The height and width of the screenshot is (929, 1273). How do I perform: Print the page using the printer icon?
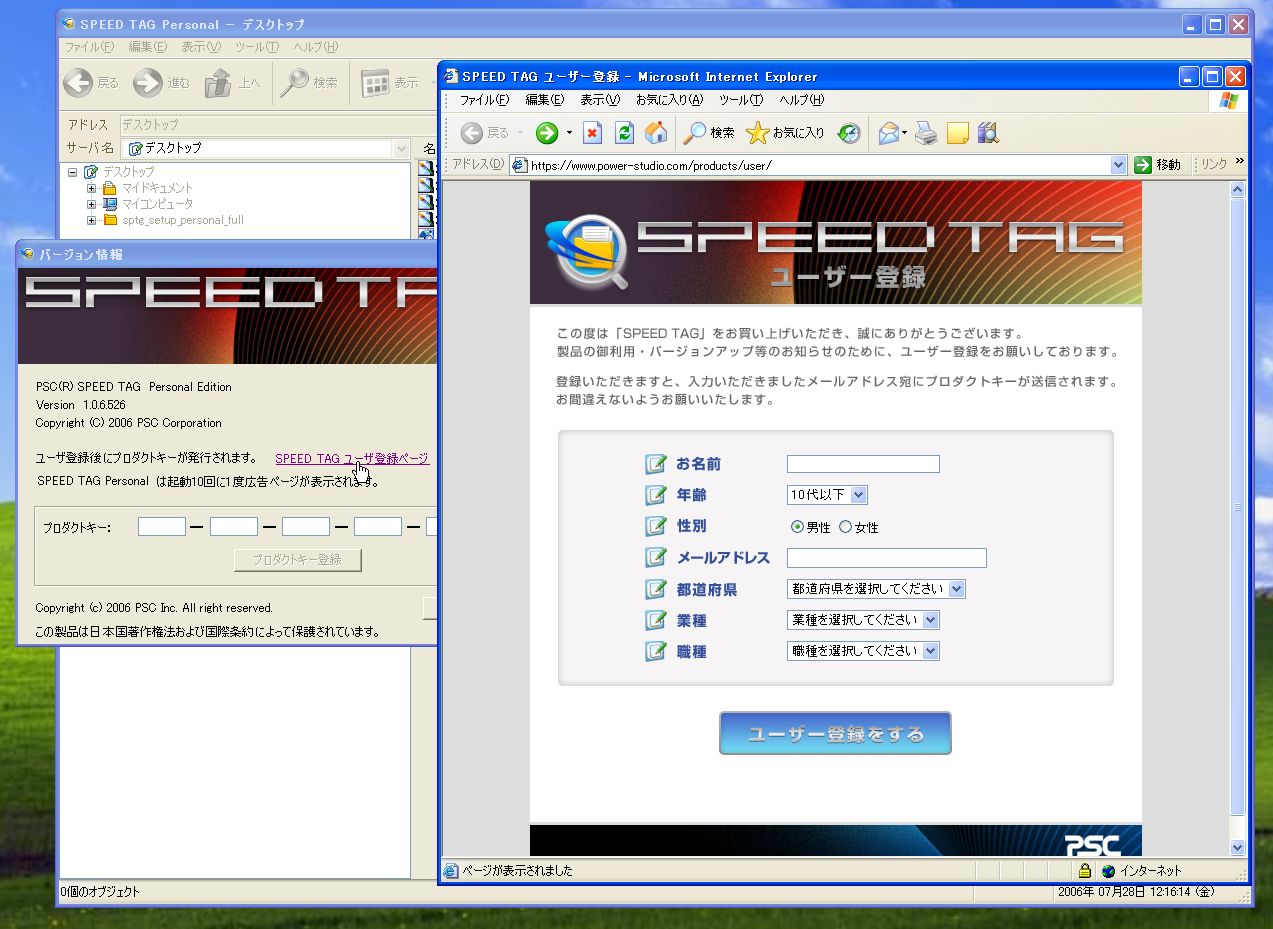click(x=926, y=133)
